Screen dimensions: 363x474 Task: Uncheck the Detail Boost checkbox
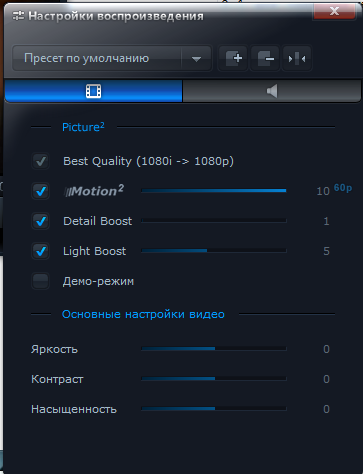(41, 221)
